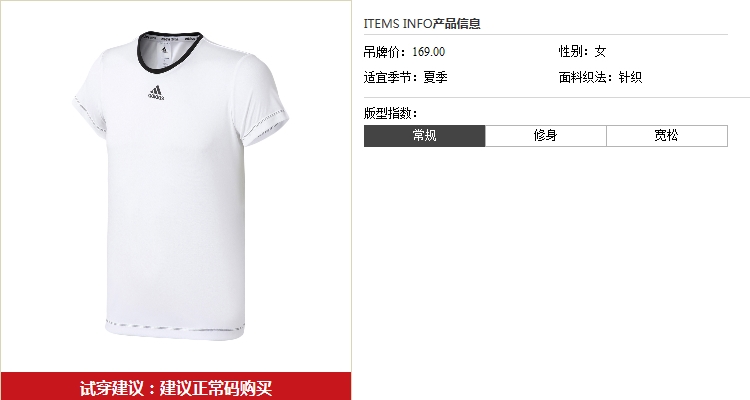Click the inner neck label tag

tap(165, 55)
